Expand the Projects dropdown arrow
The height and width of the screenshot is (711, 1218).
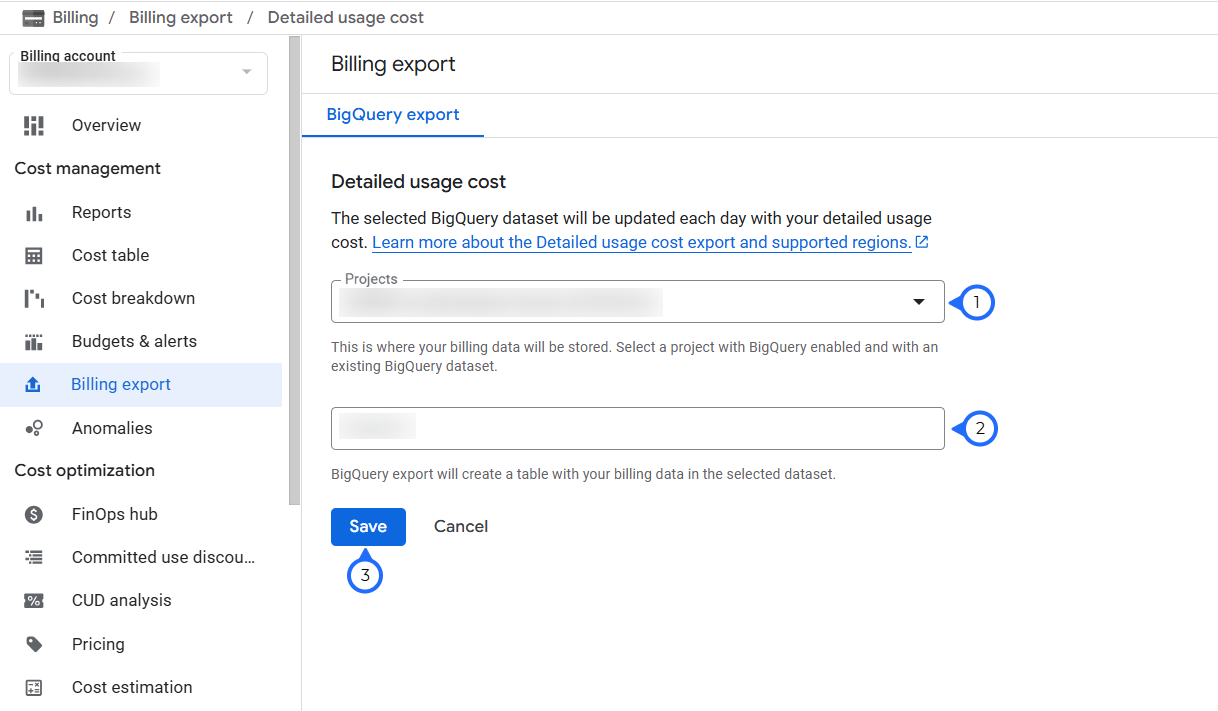coord(919,302)
